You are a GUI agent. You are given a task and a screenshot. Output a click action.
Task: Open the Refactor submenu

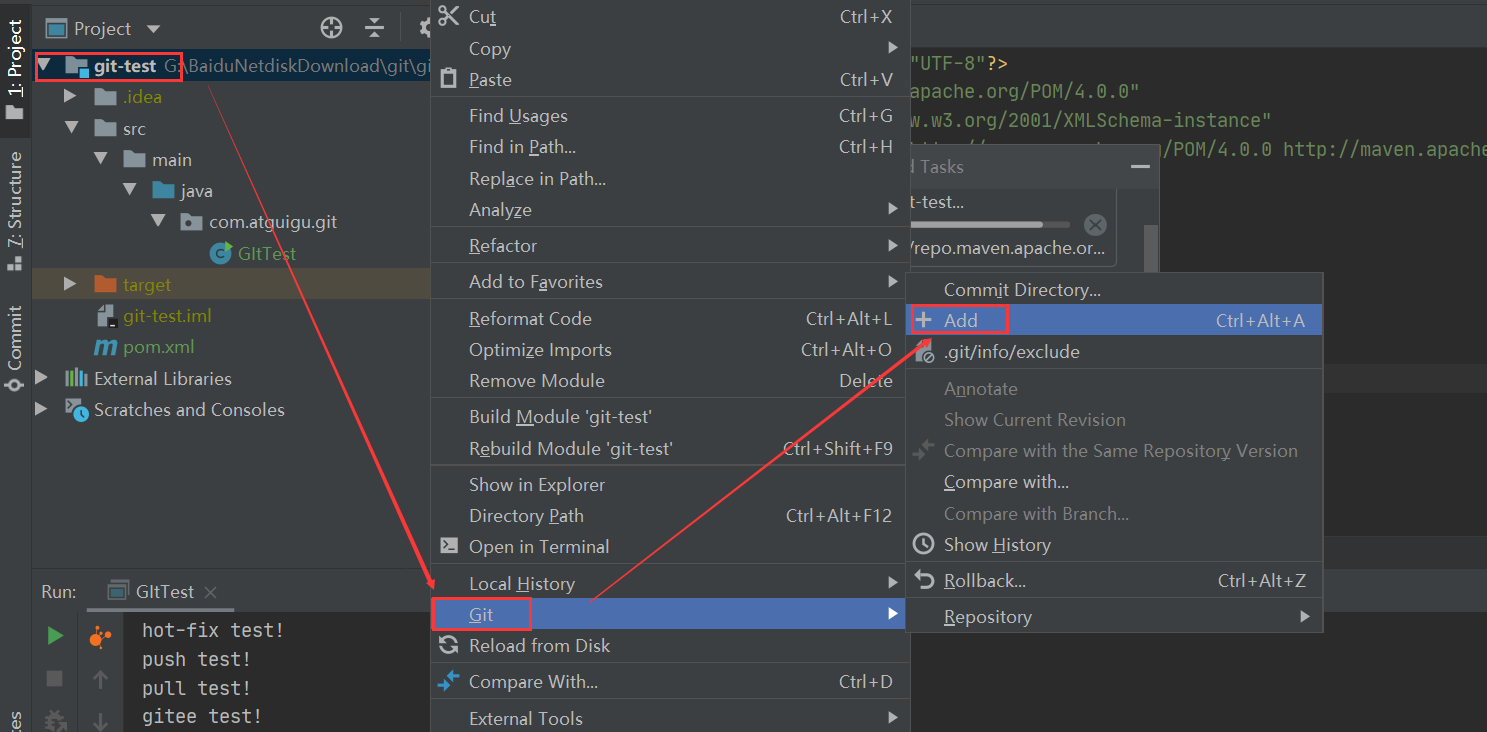click(x=670, y=246)
